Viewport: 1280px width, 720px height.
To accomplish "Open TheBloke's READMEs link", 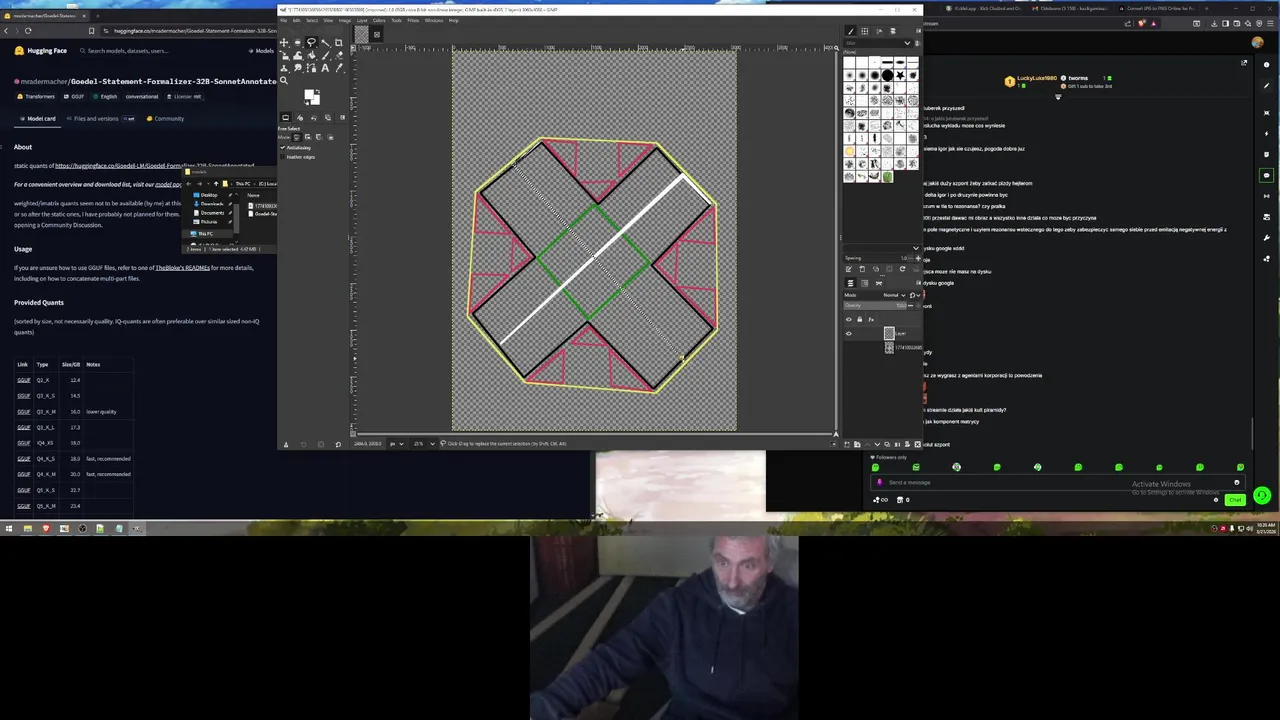I will (182, 268).
